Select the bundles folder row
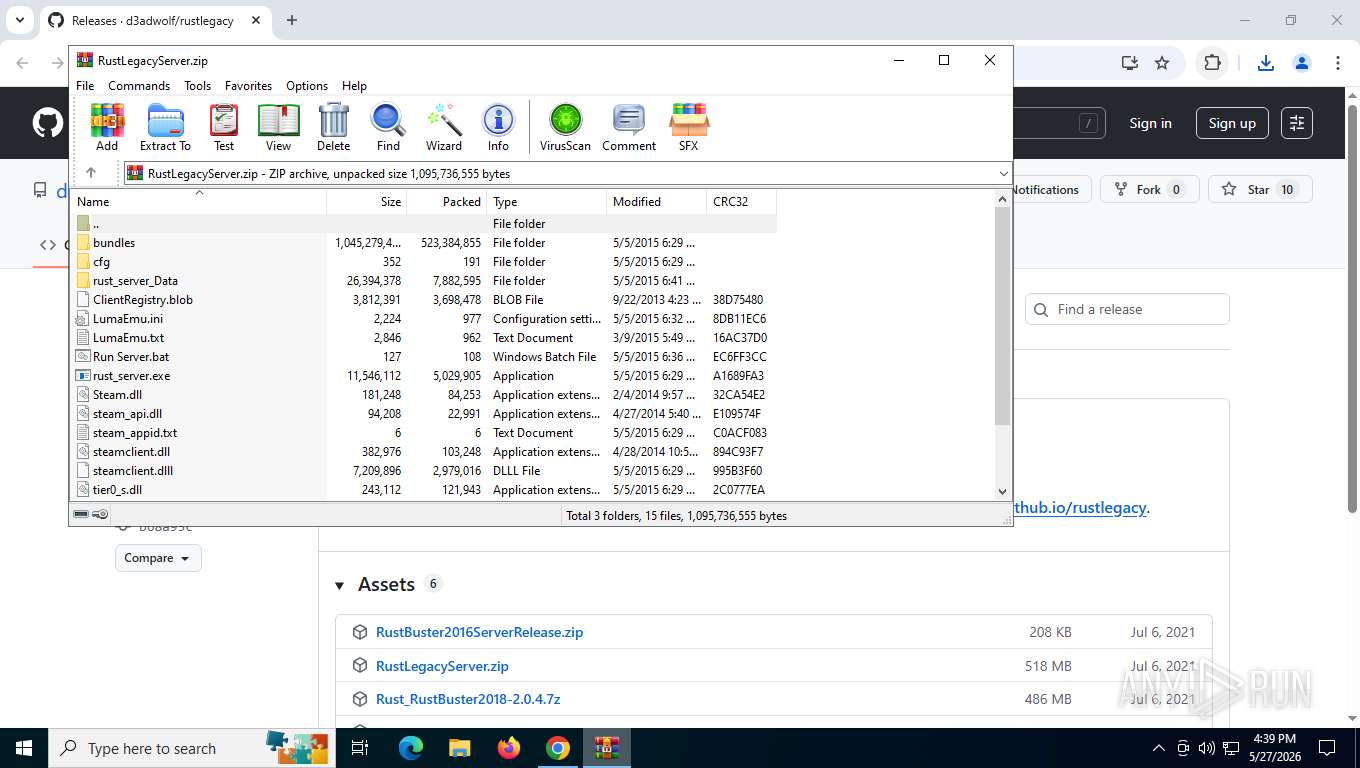 pos(424,243)
